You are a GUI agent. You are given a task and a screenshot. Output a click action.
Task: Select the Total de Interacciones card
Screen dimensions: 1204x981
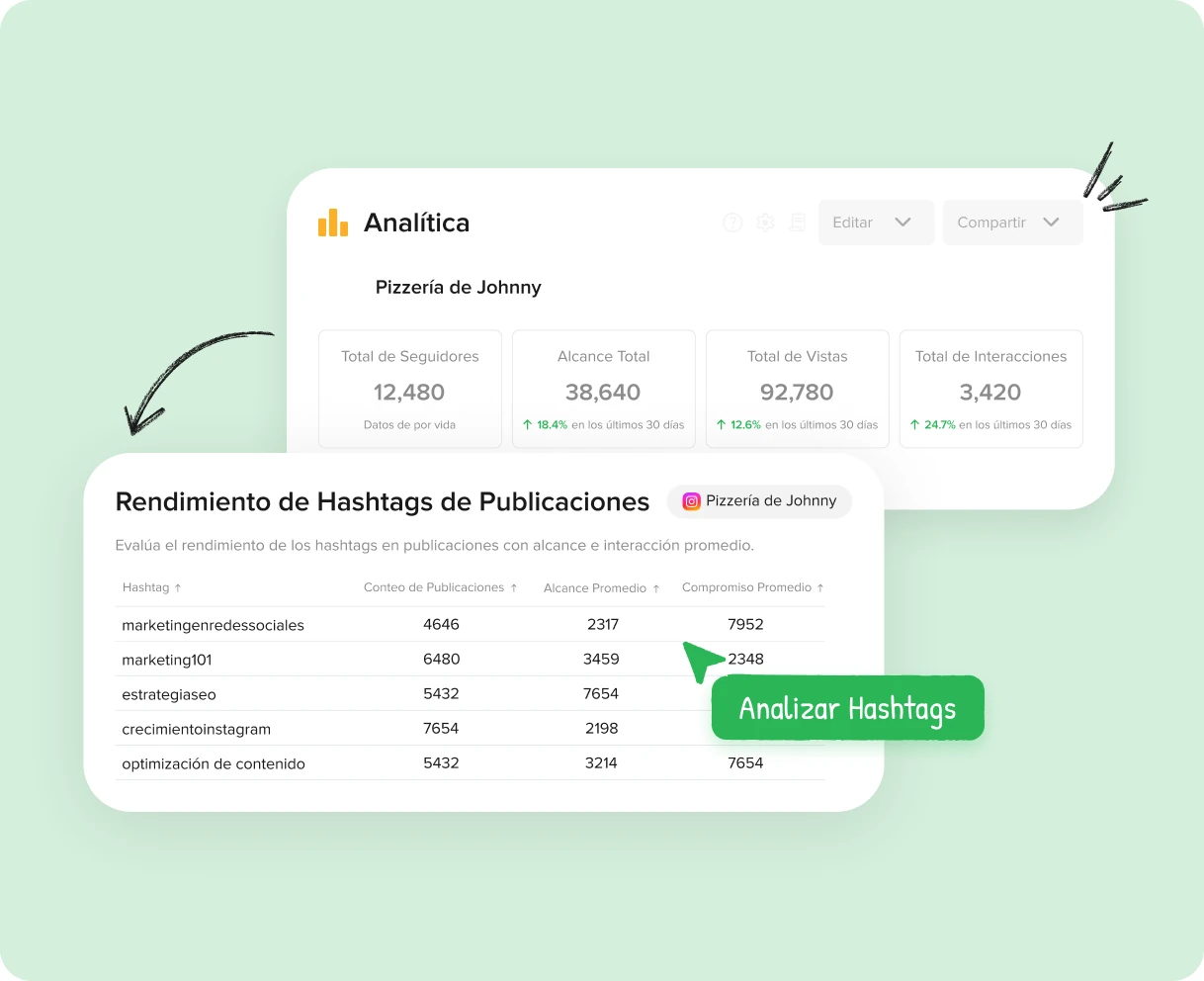click(991, 390)
